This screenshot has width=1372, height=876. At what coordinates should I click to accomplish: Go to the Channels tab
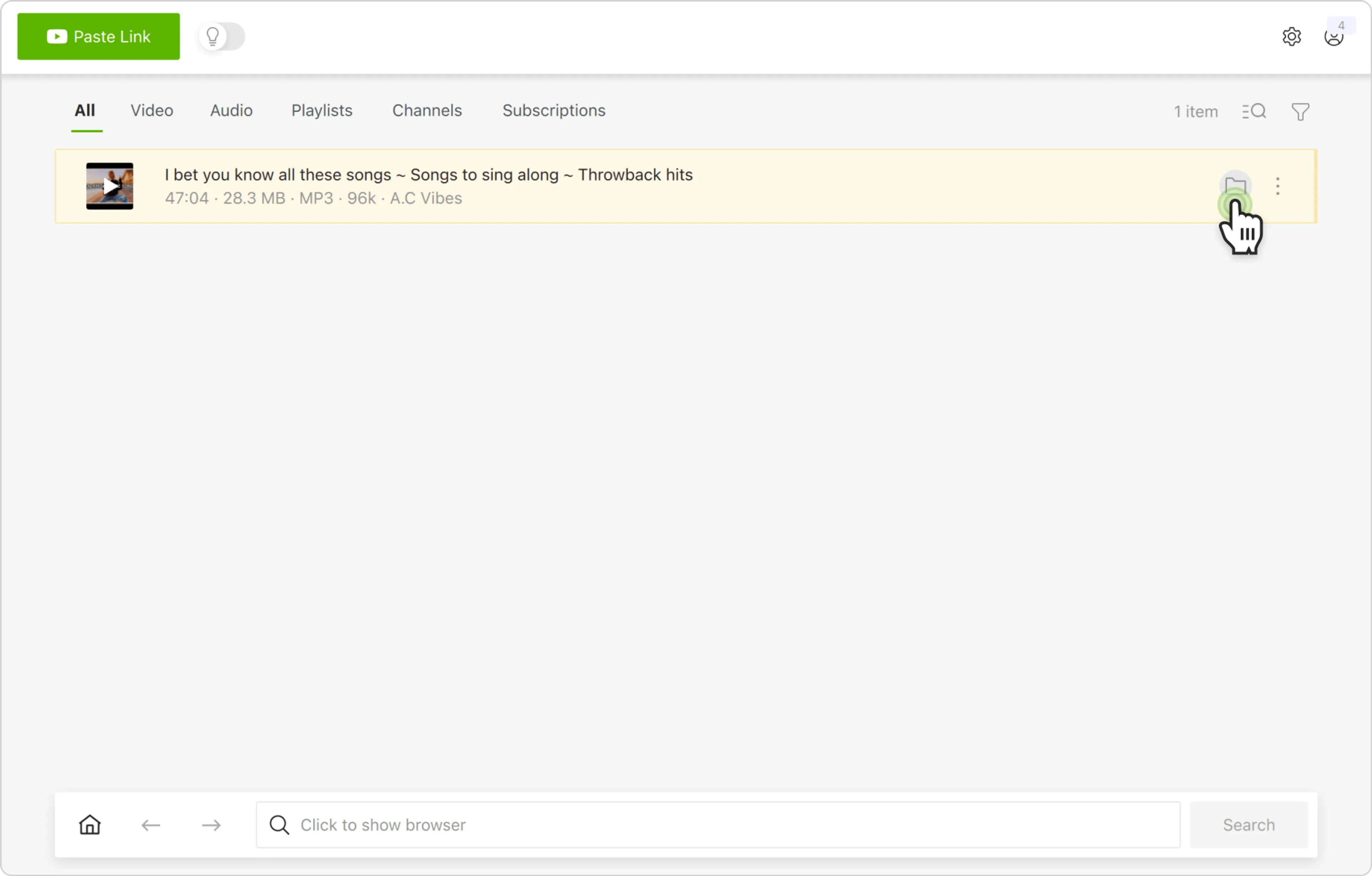427,110
